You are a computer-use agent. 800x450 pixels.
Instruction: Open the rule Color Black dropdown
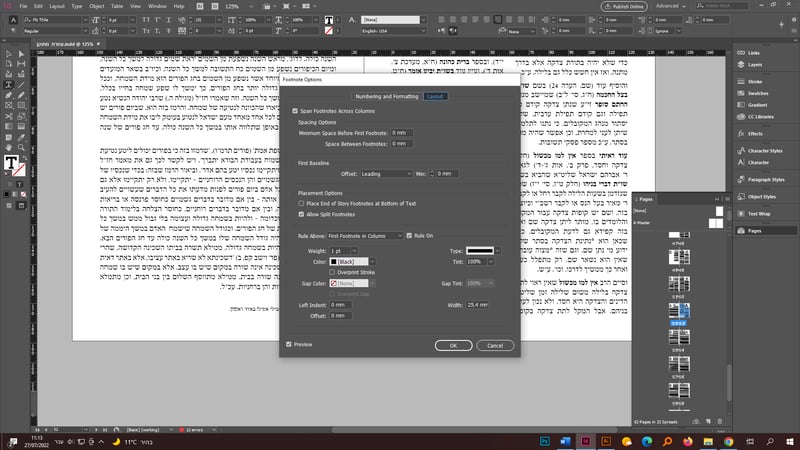[372, 262]
